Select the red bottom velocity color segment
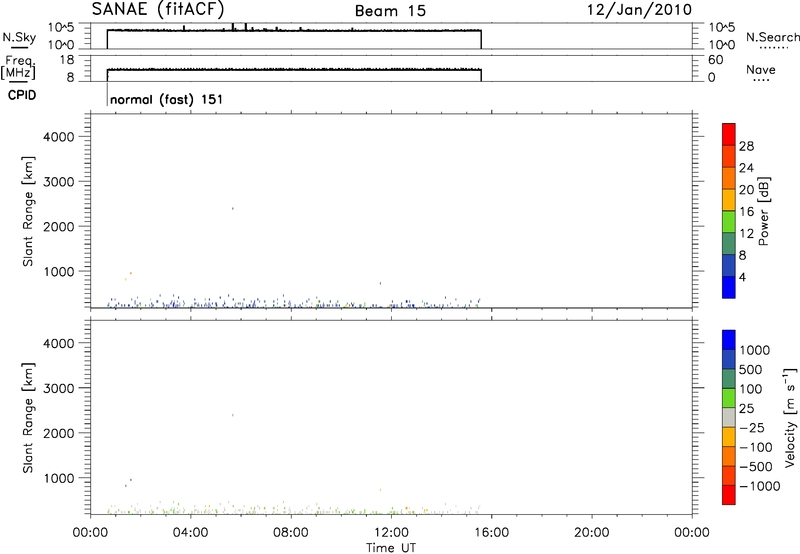 pyautogui.click(x=729, y=495)
